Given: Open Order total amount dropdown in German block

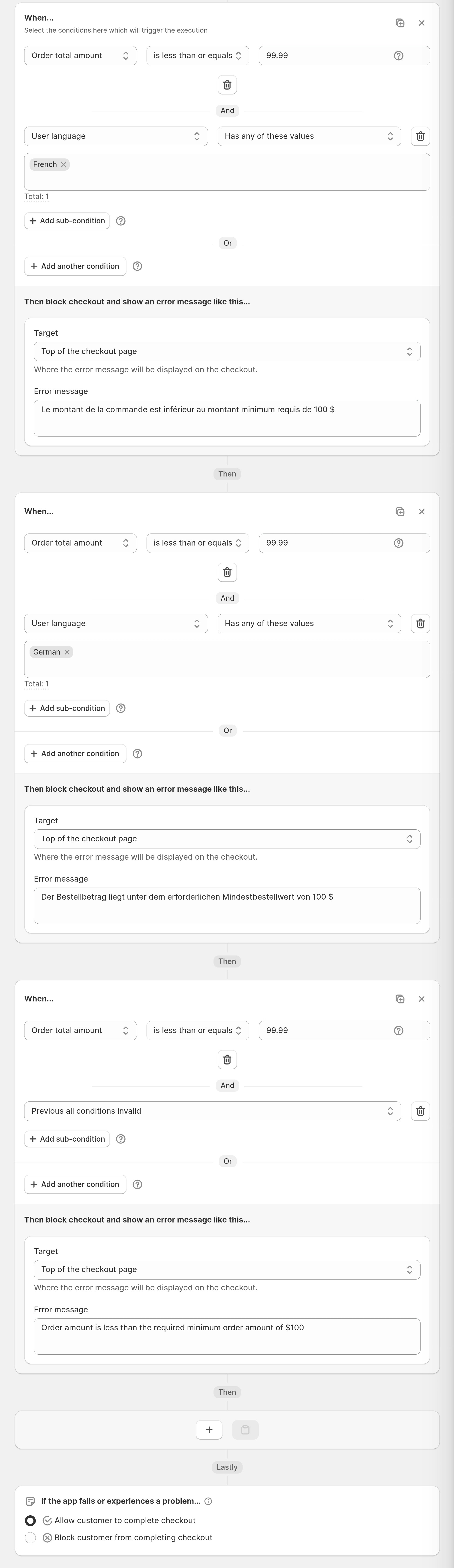Looking at the screenshot, I should click(x=80, y=543).
